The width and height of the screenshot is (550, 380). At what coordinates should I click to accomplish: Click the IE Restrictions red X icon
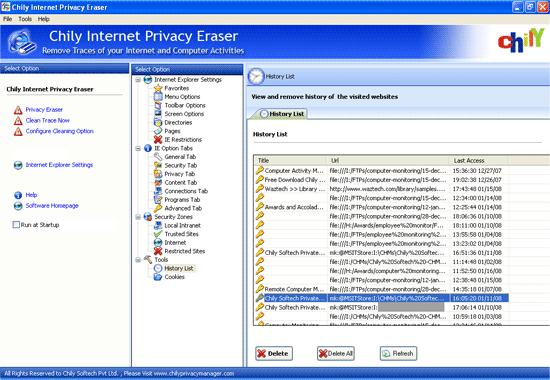pyautogui.click(x=158, y=140)
